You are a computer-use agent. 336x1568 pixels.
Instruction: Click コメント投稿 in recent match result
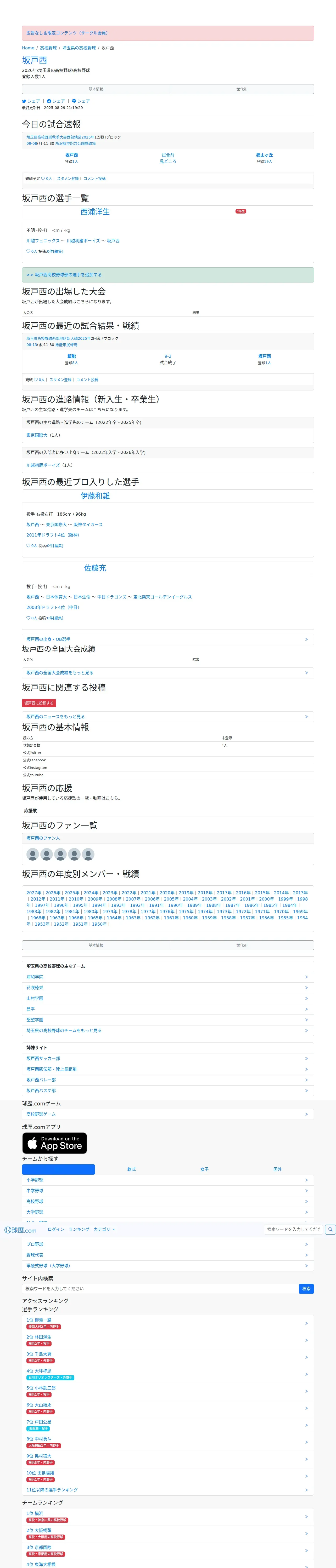87,380
